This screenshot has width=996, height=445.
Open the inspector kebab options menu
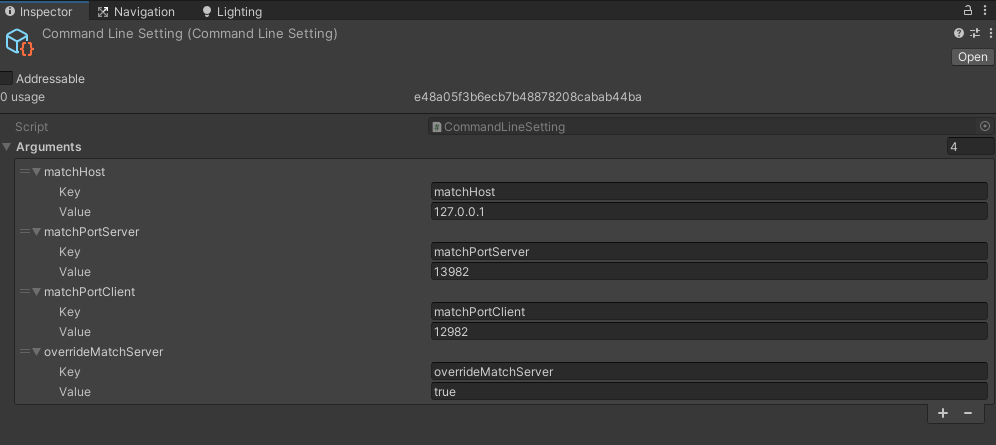click(x=988, y=10)
